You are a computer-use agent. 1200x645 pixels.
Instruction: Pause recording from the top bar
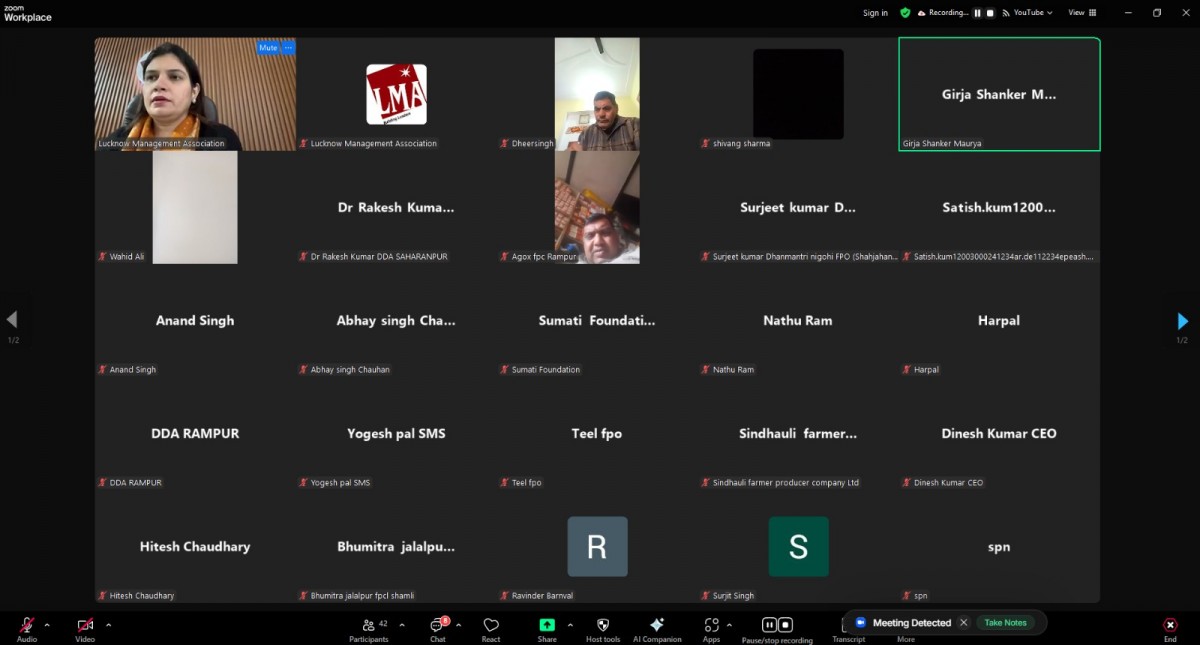click(x=978, y=13)
